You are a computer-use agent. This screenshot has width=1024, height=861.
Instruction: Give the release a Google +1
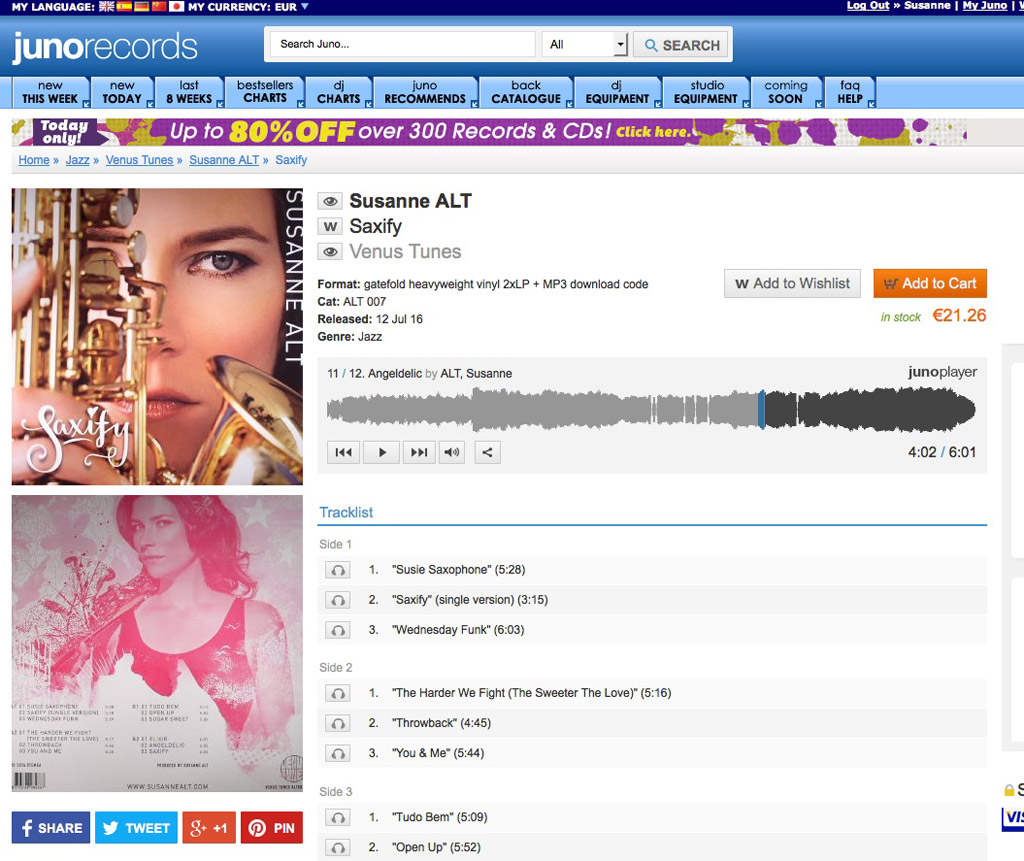pos(209,828)
